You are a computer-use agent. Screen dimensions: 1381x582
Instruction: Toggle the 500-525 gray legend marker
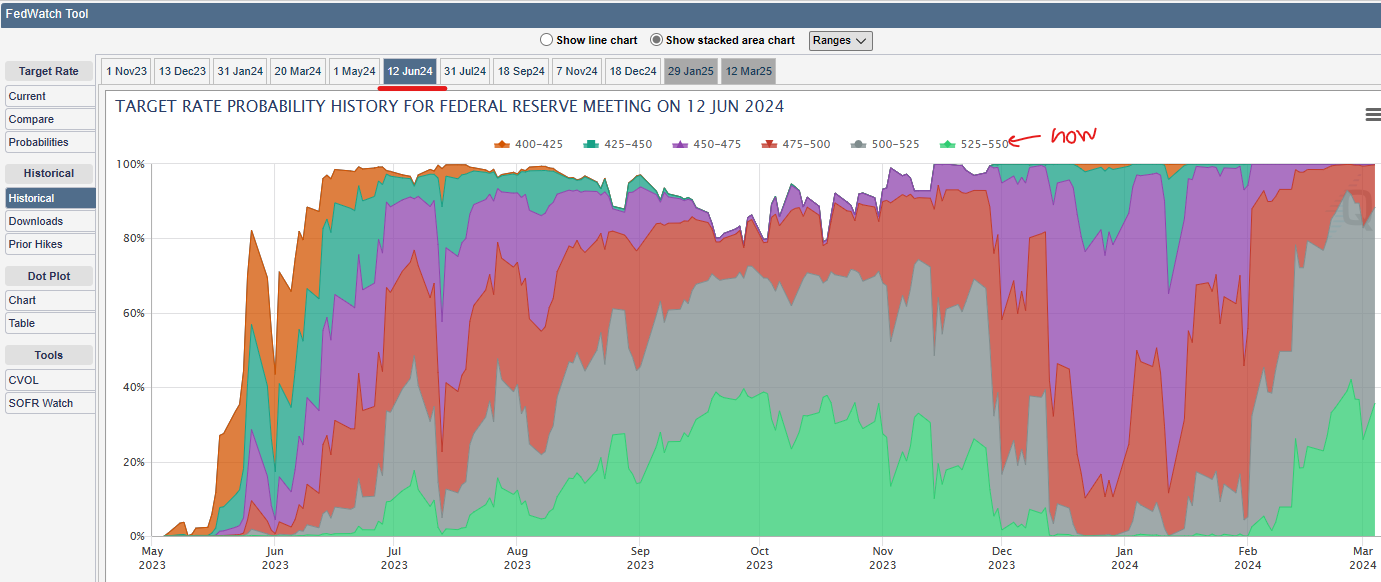[x=859, y=144]
